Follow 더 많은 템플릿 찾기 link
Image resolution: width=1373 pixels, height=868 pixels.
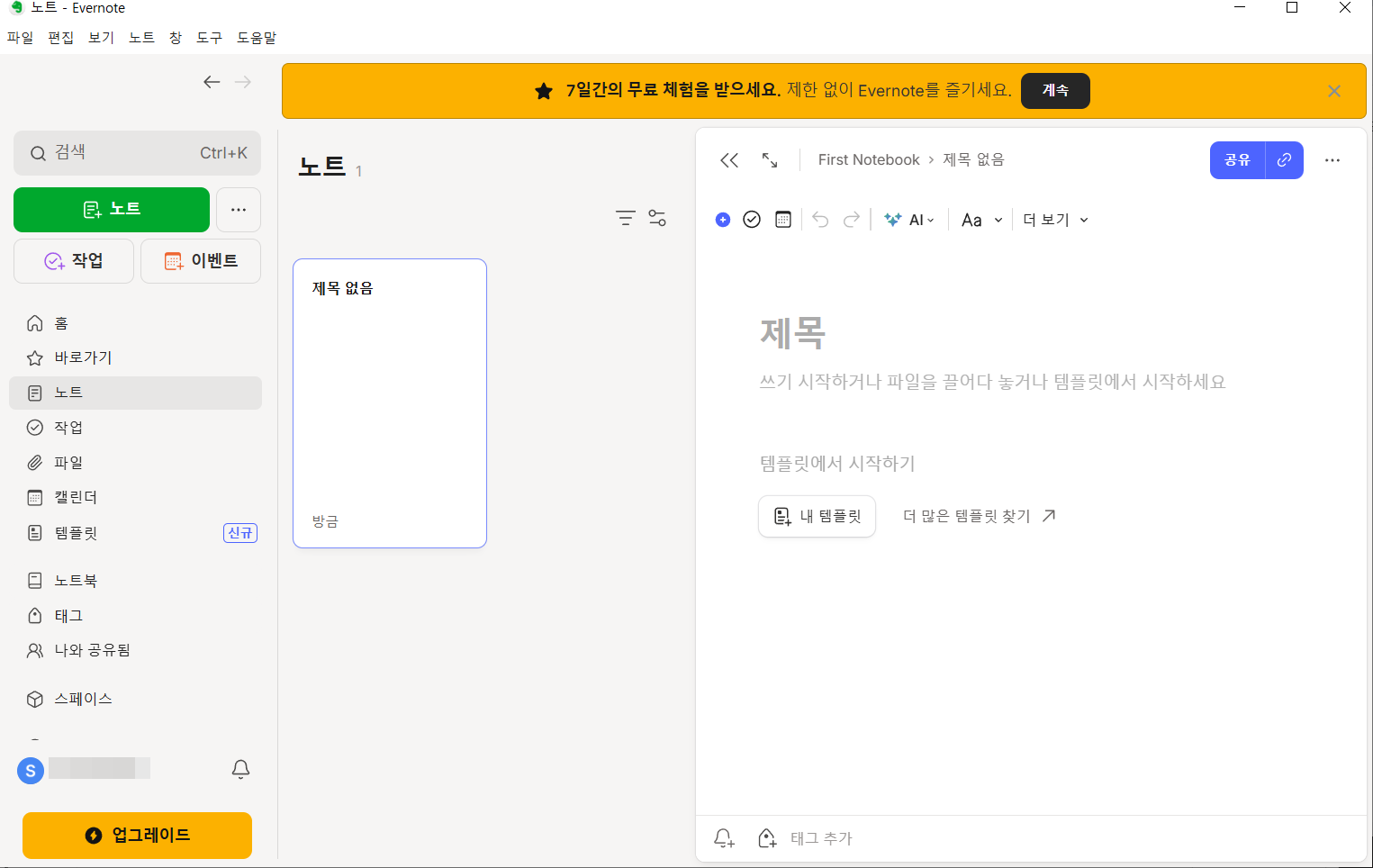coord(980,516)
